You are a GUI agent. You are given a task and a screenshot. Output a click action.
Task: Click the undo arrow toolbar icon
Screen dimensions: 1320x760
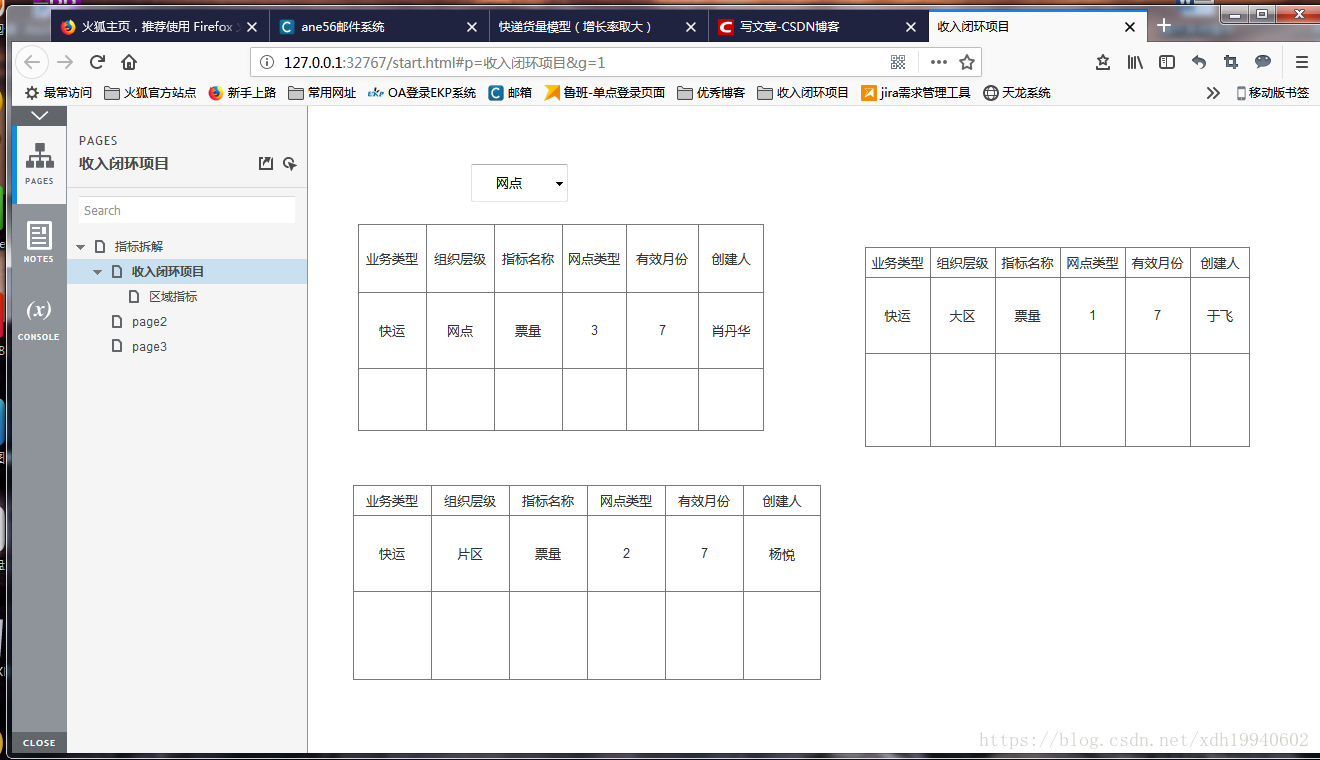(x=1199, y=62)
